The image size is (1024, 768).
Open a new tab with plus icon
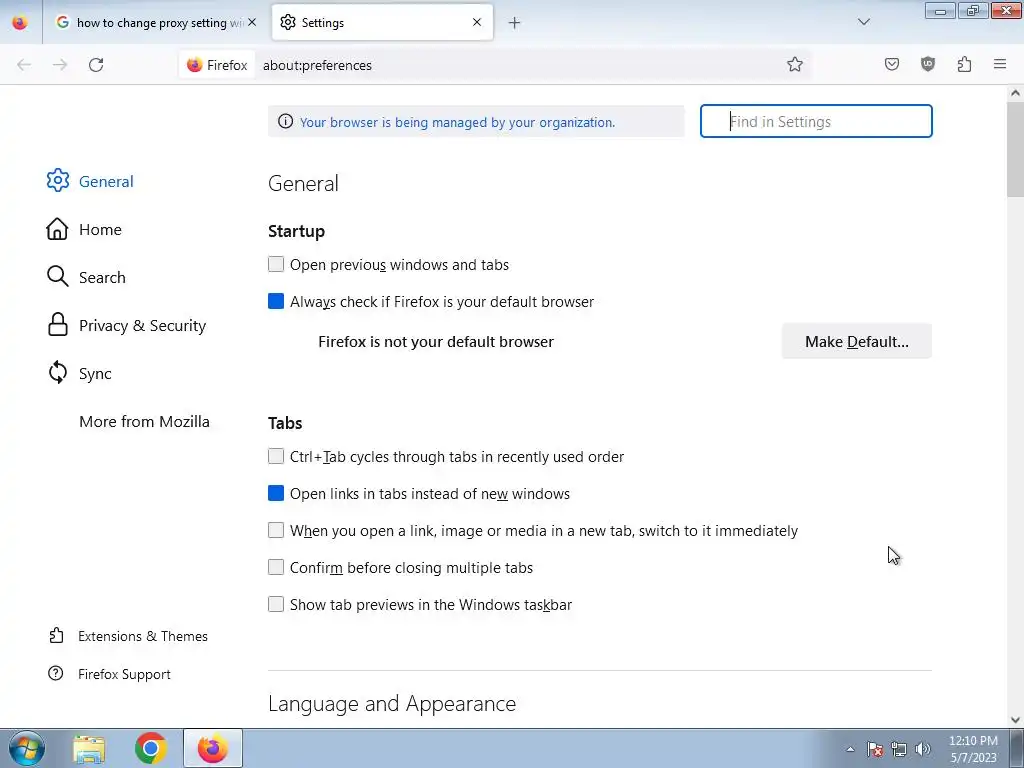(x=515, y=23)
